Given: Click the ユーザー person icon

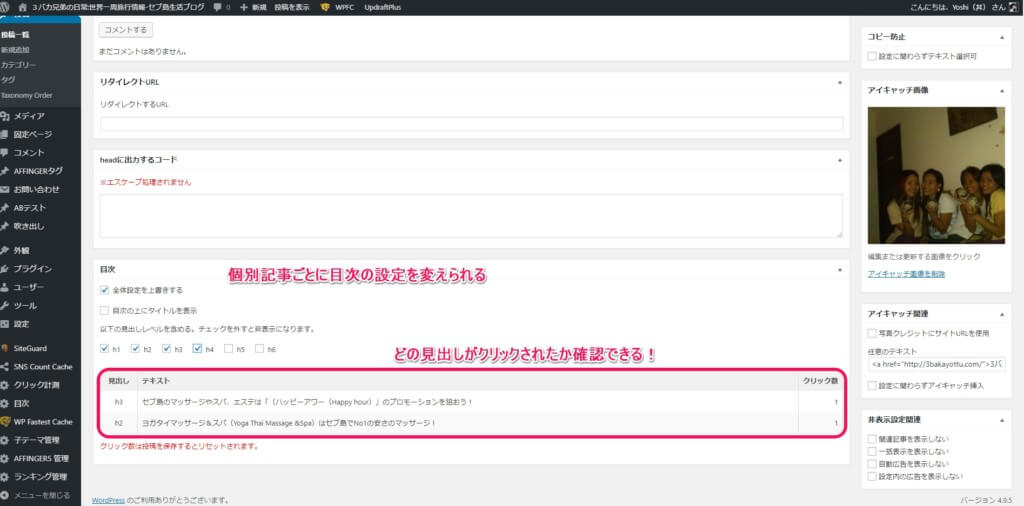Looking at the screenshot, I should pos(5,287).
